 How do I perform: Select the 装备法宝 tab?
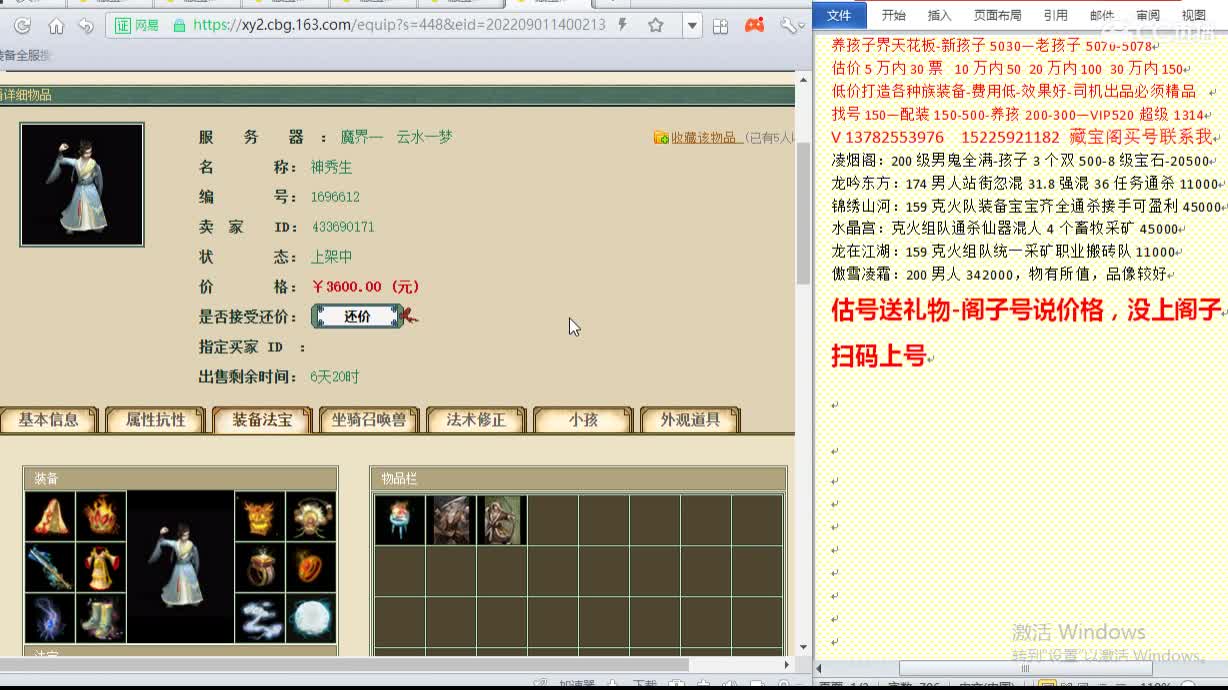tap(262, 420)
